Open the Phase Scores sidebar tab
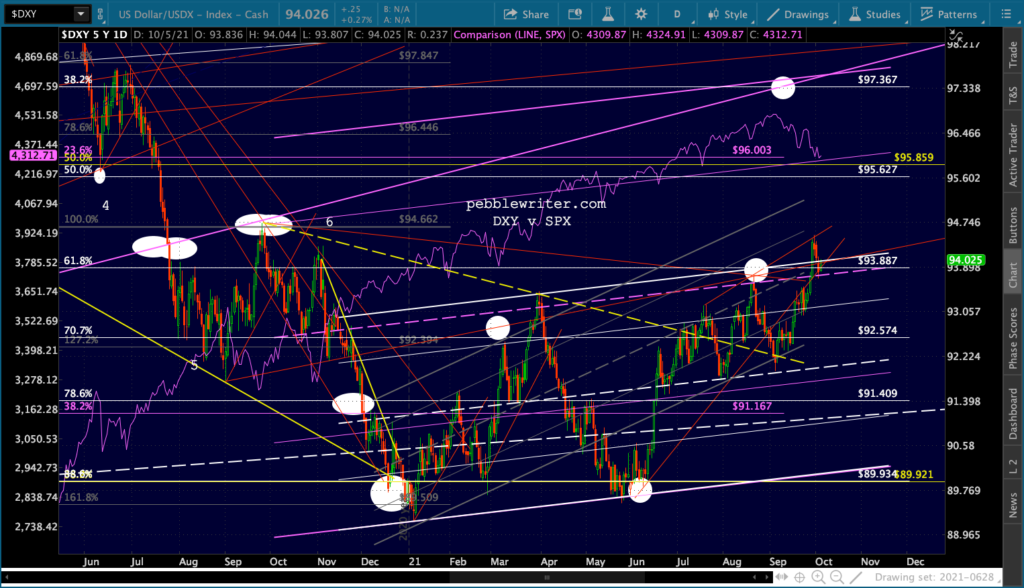Viewport: 1024px width, 588px height. point(1013,338)
